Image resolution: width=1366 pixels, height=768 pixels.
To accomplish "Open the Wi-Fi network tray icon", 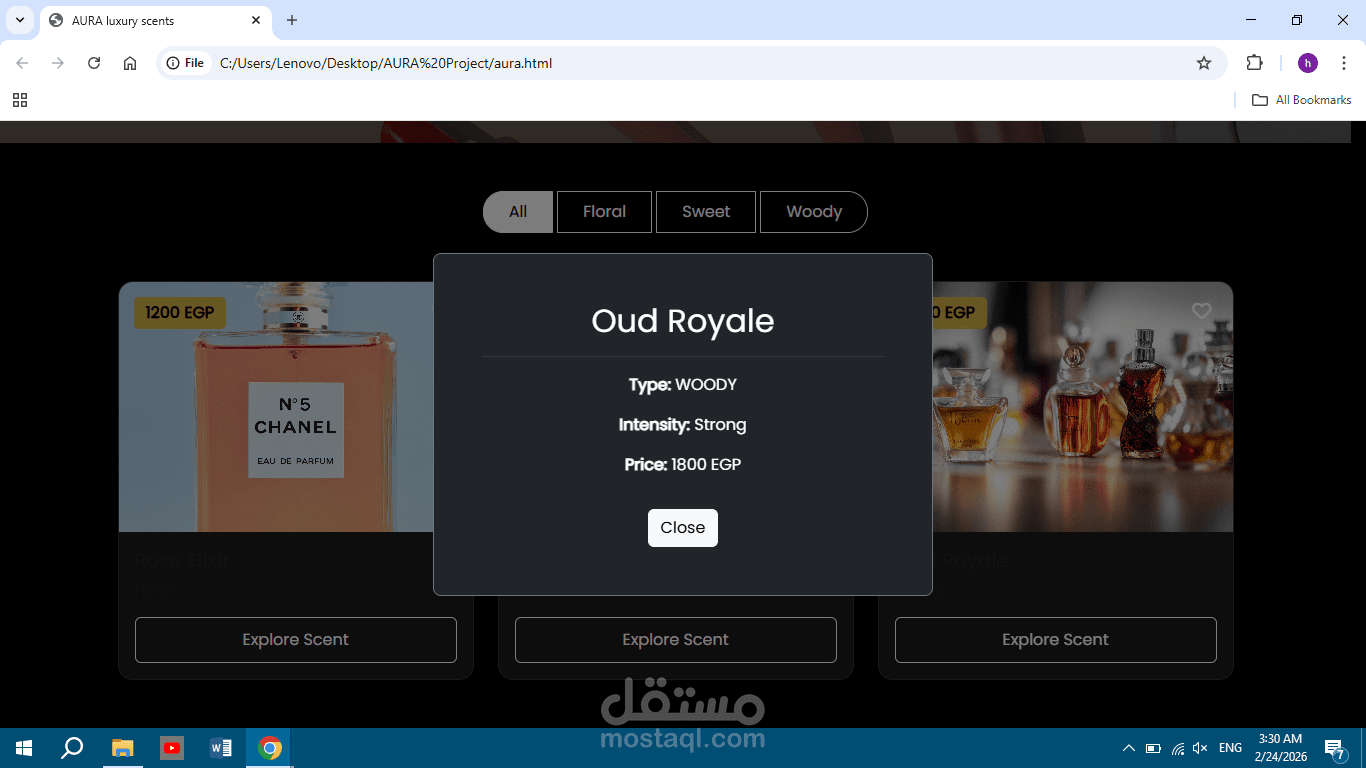I will (1178, 748).
